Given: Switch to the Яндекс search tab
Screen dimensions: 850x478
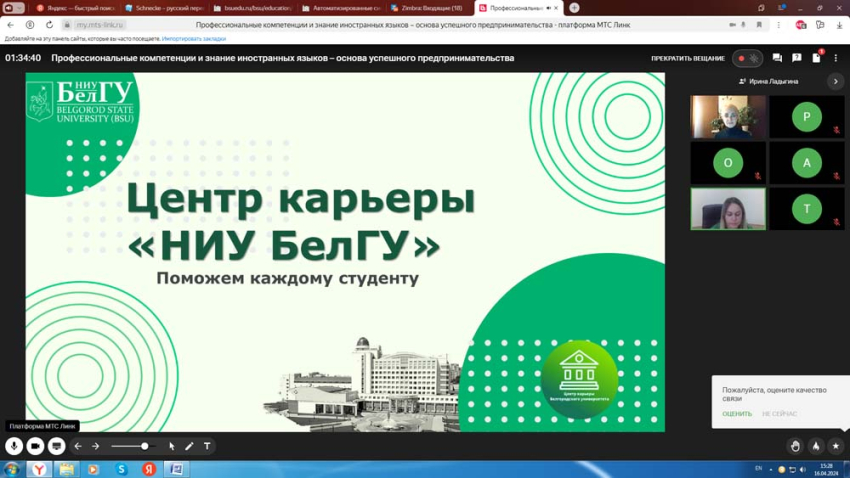Looking at the screenshot, I should [x=74, y=8].
